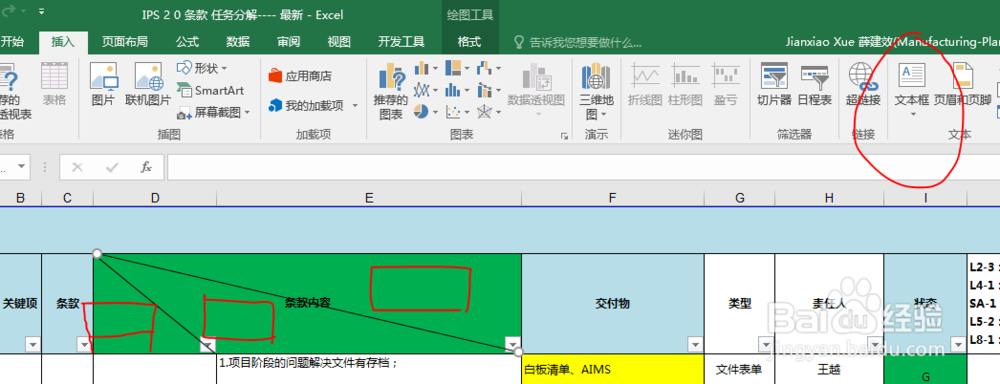Open the 格式 drawing tools Format tab

tap(469, 42)
